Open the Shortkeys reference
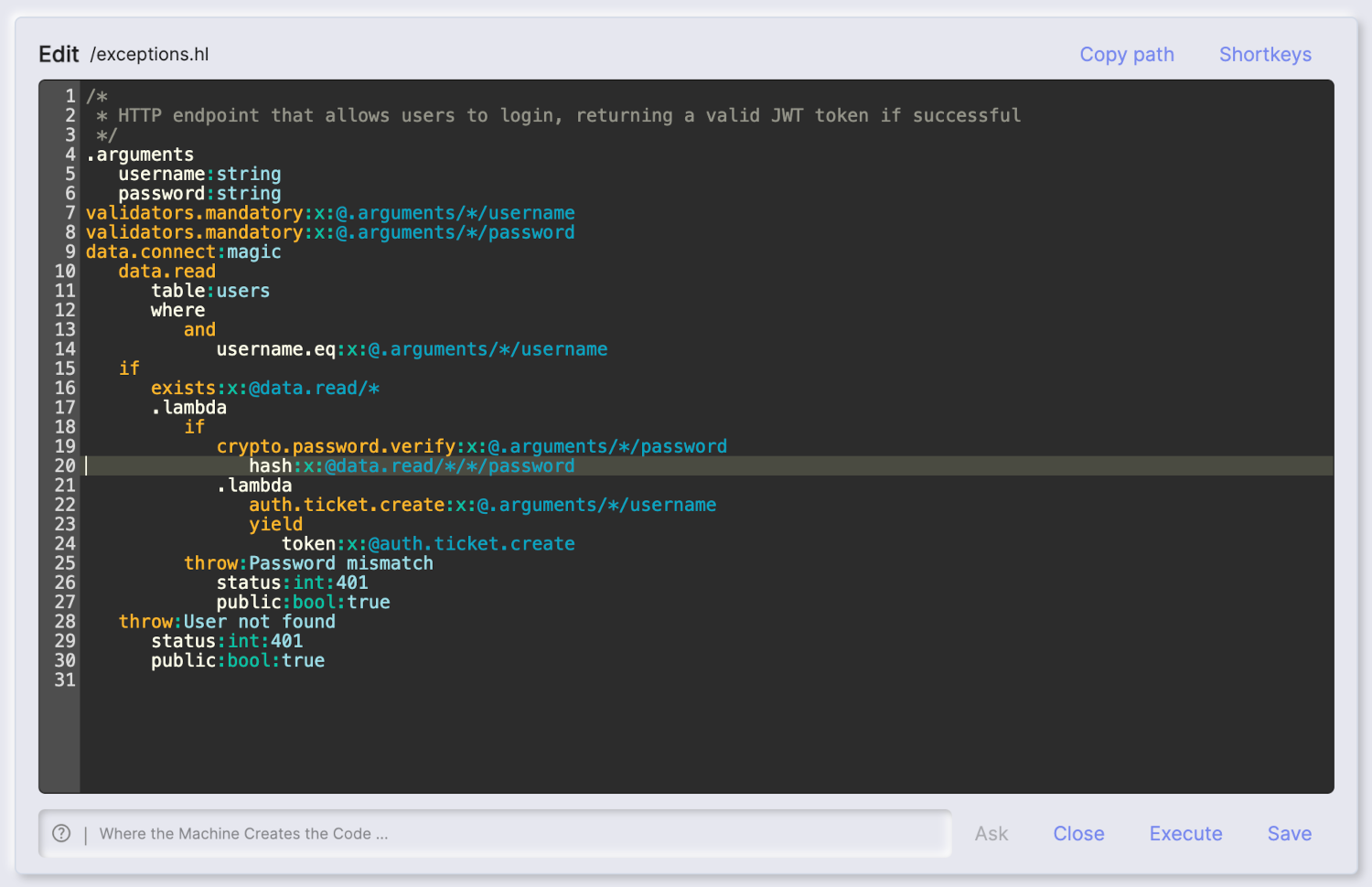1372x887 pixels. pos(1265,55)
